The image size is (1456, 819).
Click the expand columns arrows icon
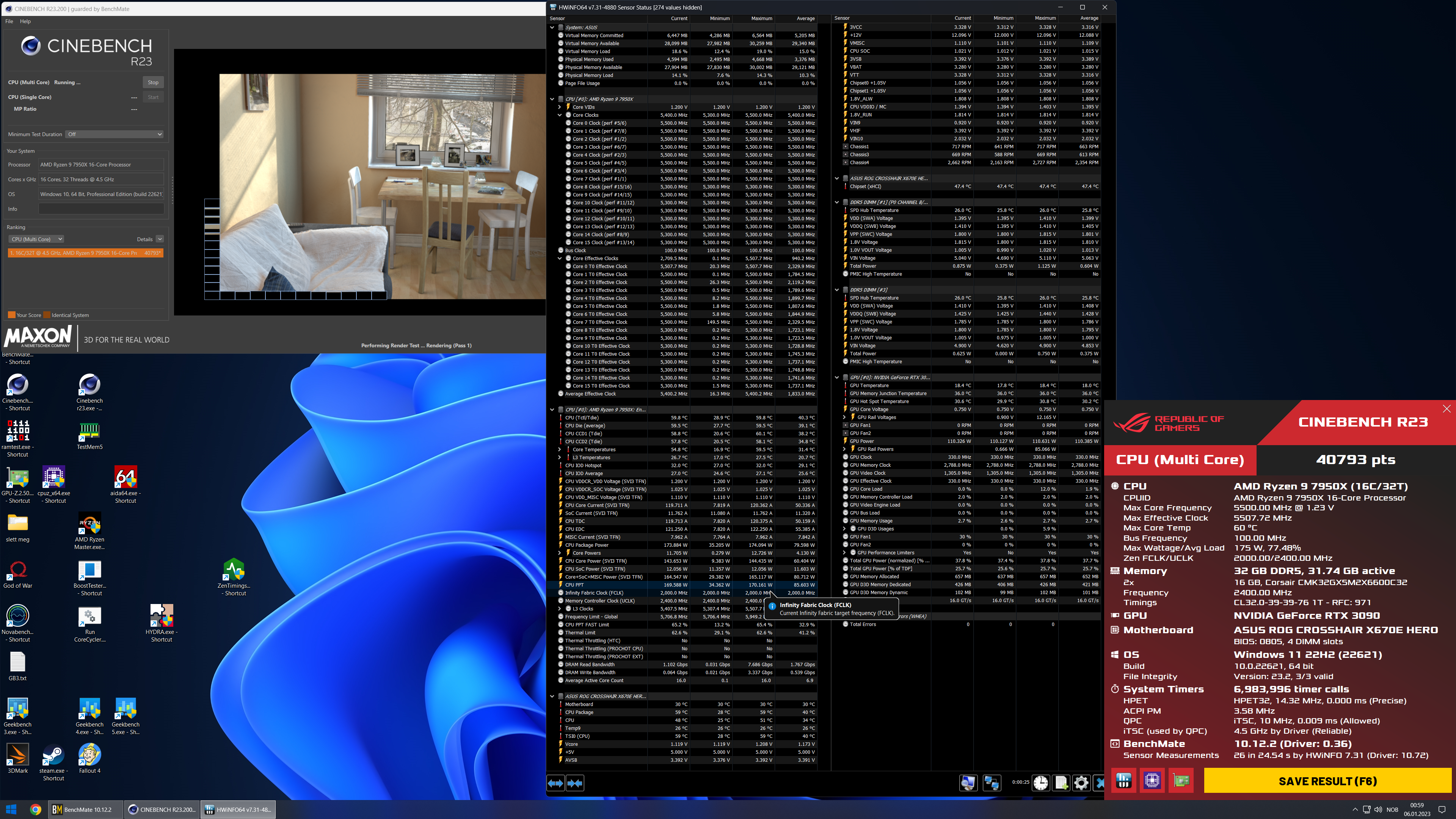555,783
